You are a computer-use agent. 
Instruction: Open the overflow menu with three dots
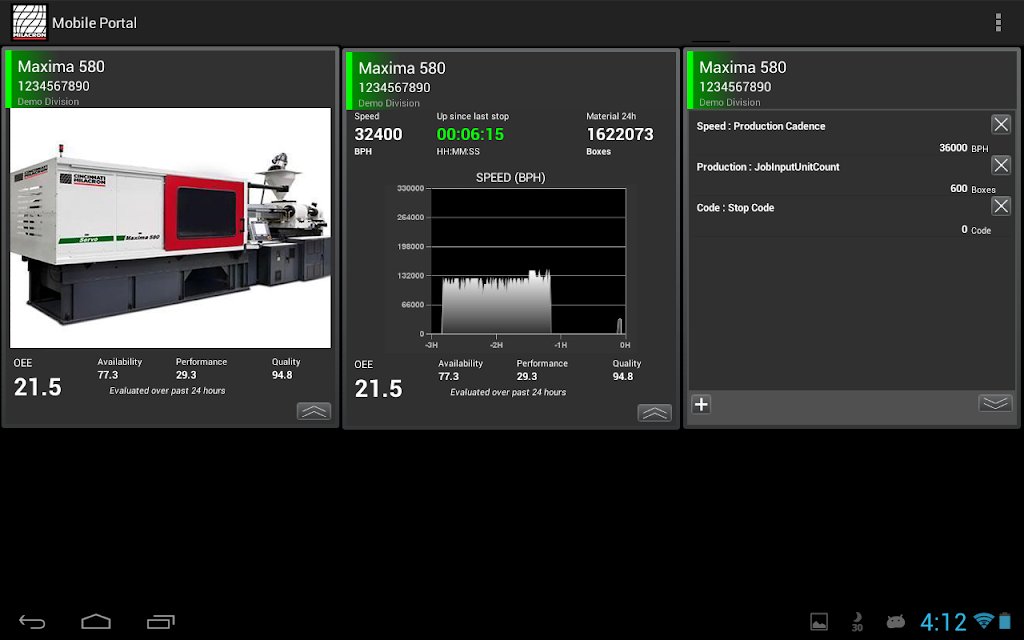coord(997,22)
